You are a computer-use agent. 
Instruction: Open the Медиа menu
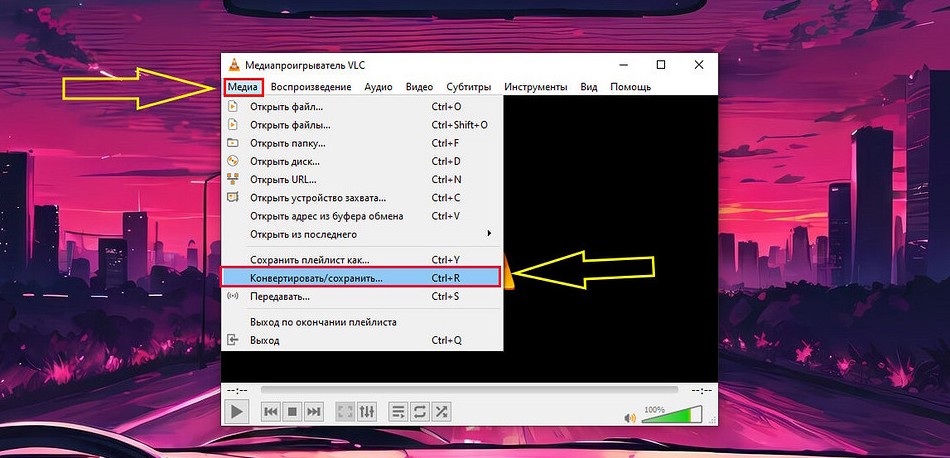coord(243,87)
